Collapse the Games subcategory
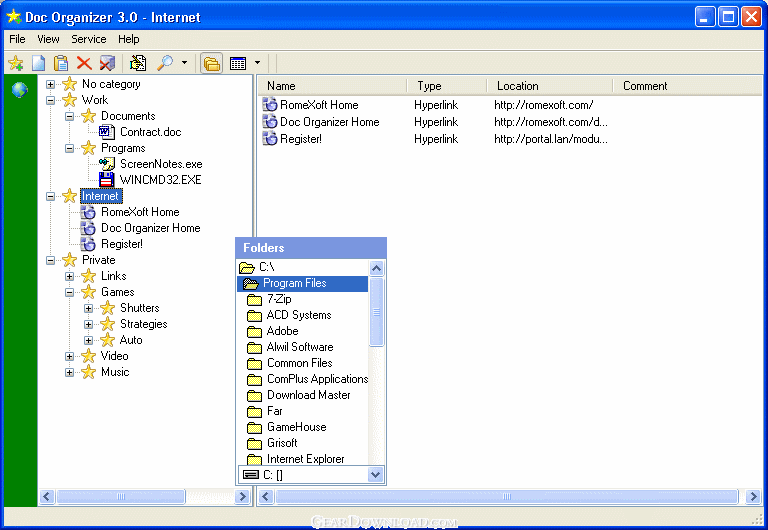Viewport: 768px width, 530px height. click(x=70, y=292)
